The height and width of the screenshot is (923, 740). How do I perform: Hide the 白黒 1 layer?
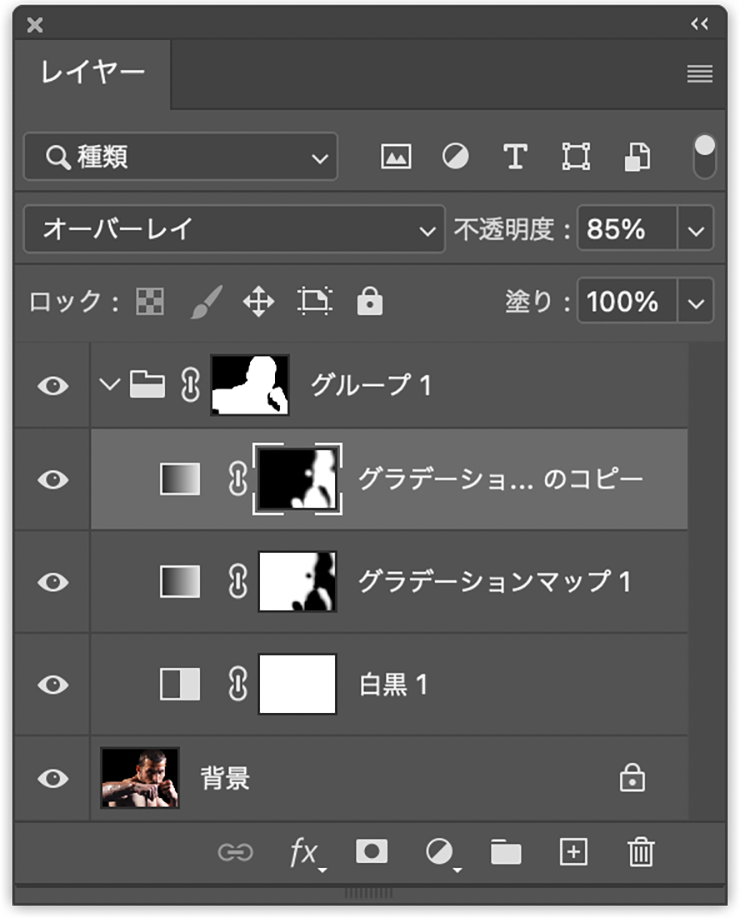(x=53, y=685)
